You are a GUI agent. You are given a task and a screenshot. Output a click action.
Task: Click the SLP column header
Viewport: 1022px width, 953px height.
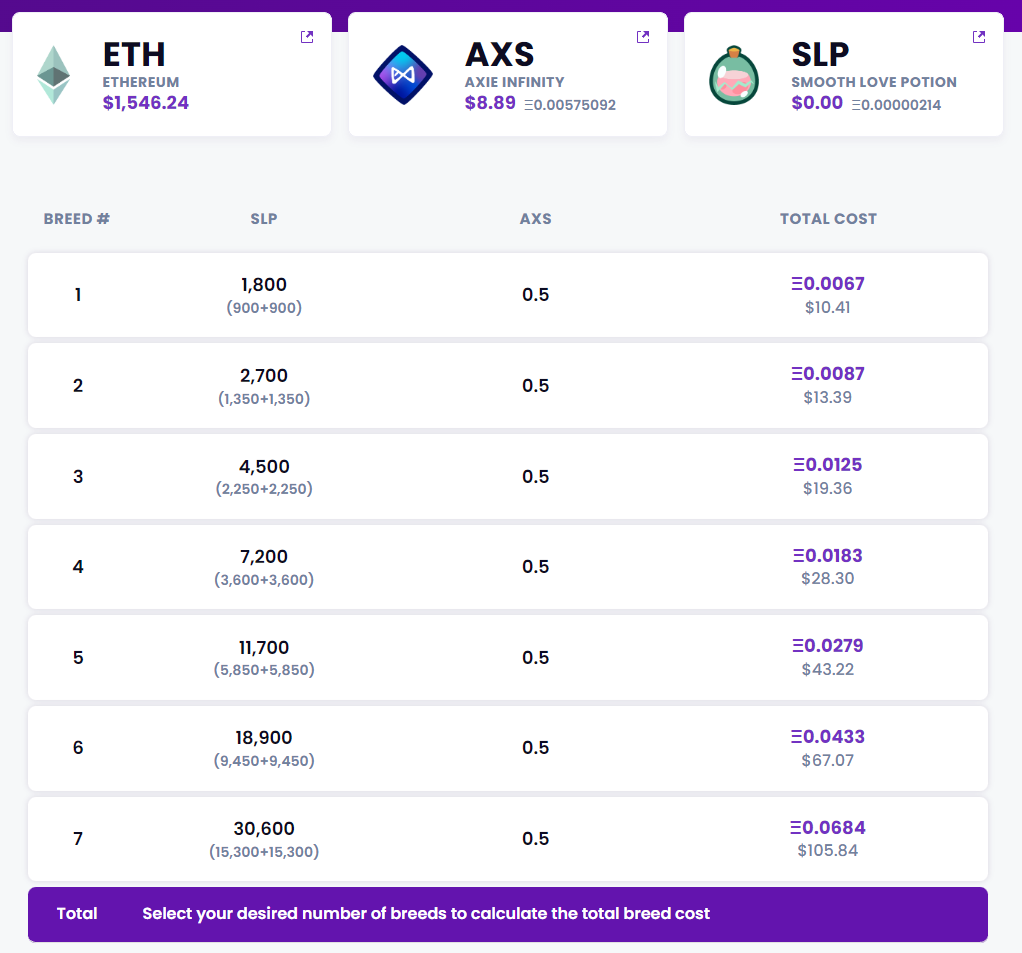264,219
